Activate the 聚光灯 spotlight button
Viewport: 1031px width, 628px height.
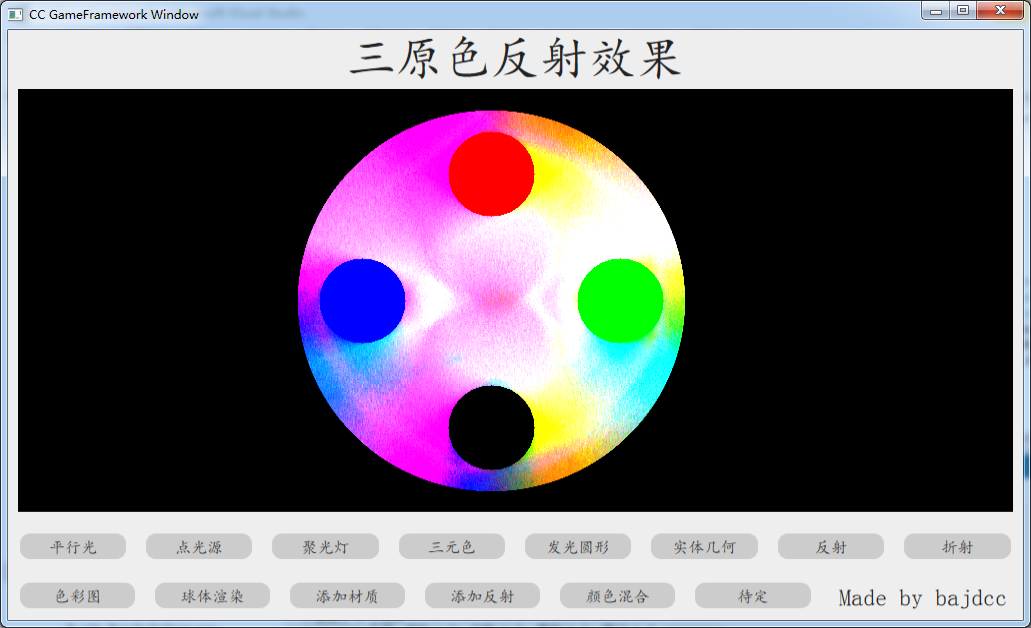point(325,546)
